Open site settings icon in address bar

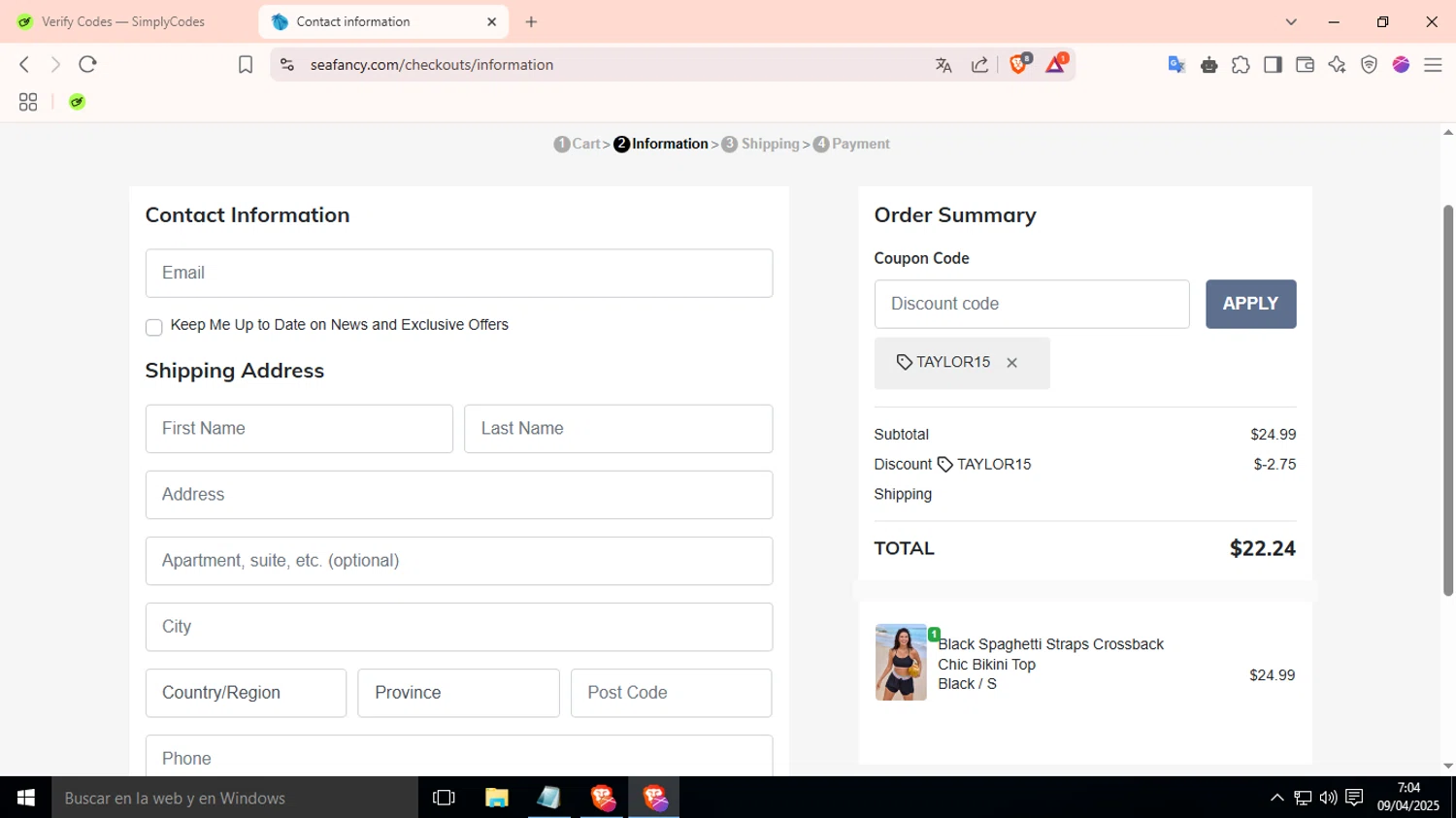(286, 65)
